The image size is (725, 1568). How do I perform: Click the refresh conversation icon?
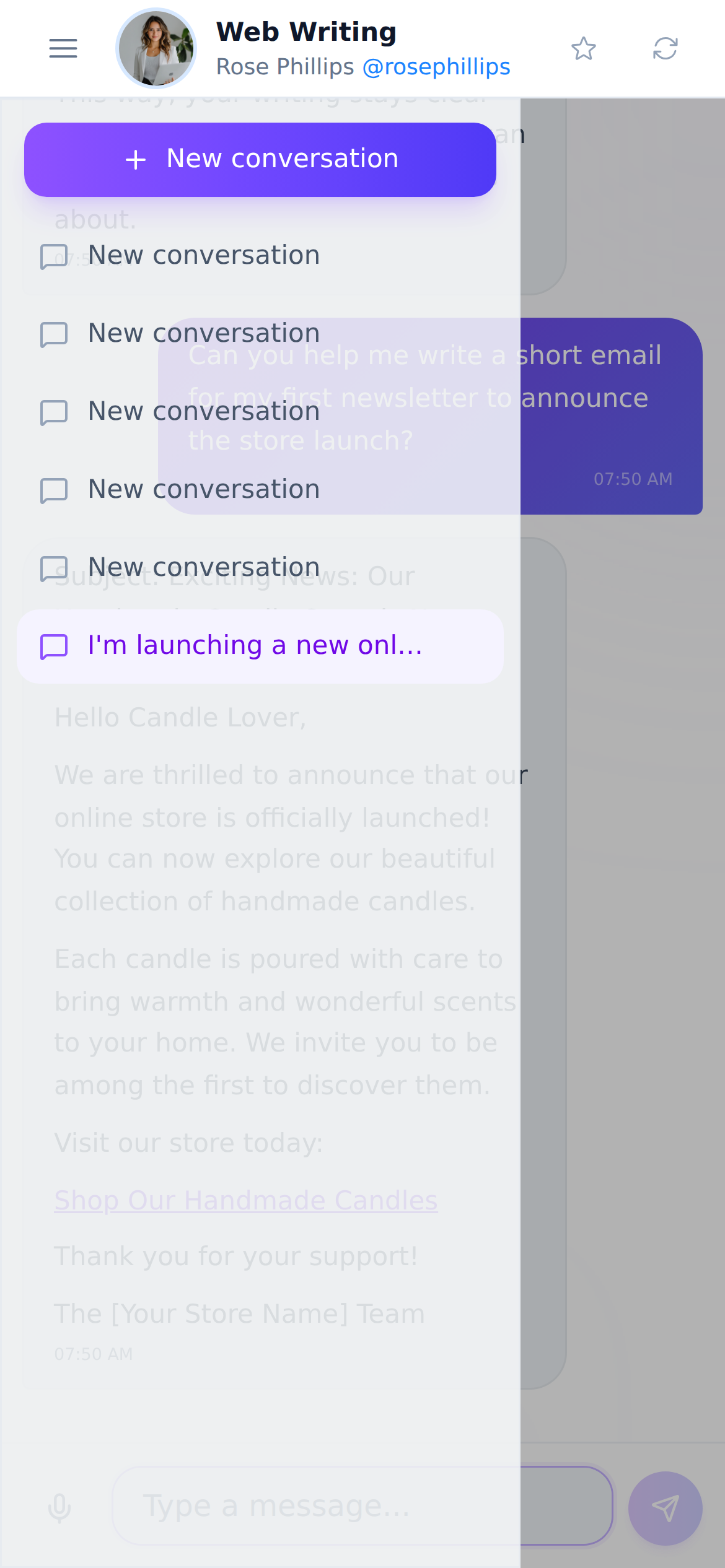coord(666,48)
